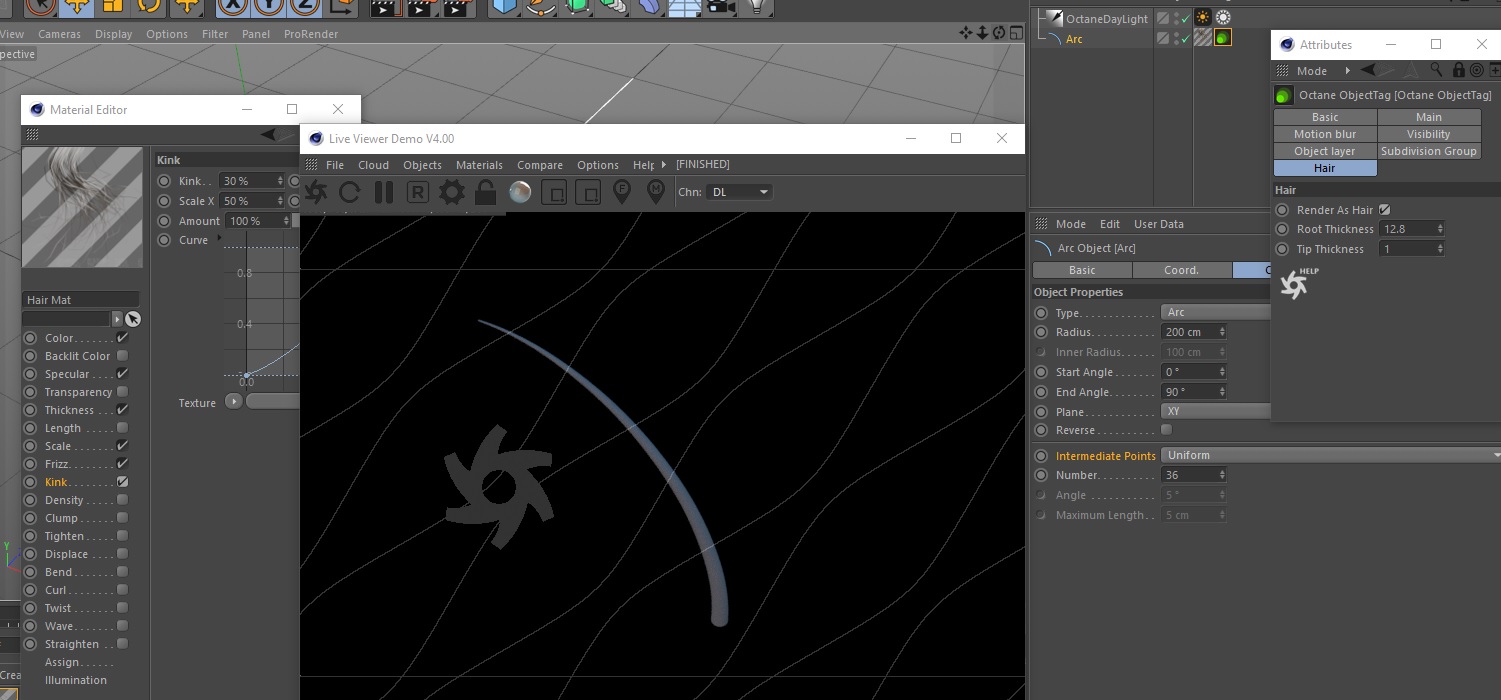This screenshot has height=700, width=1501.
Task: Uncheck Render As Hair checkbox
Action: tap(1385, 210)
